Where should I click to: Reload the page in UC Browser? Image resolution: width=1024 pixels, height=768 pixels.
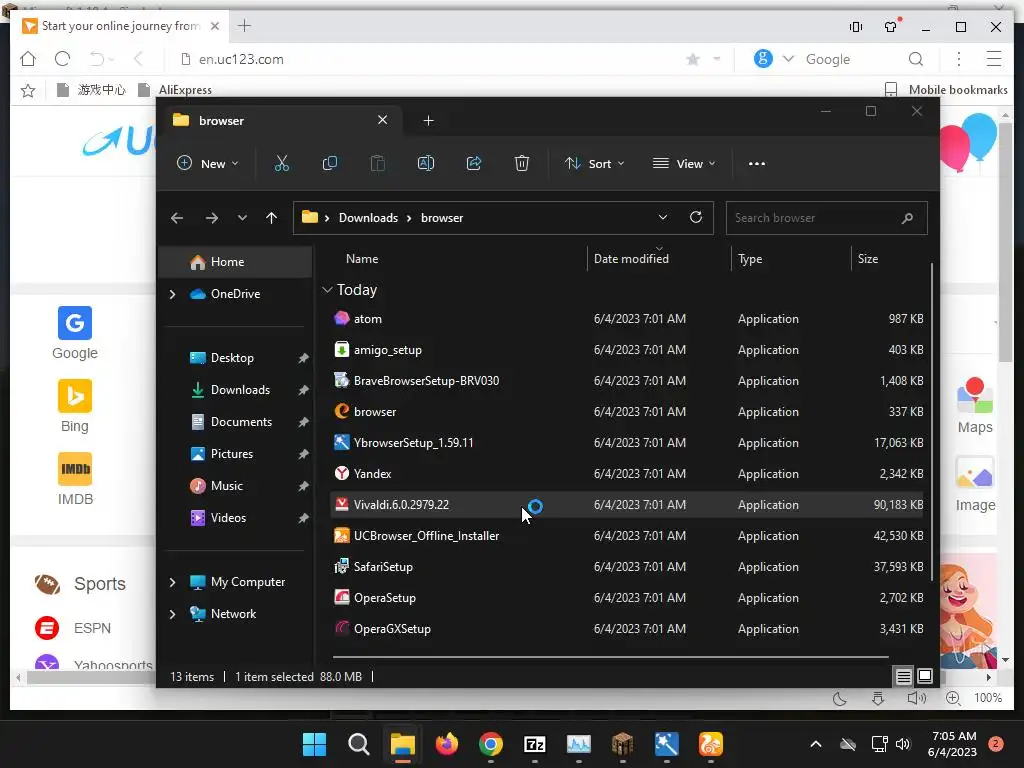(62, 59)
